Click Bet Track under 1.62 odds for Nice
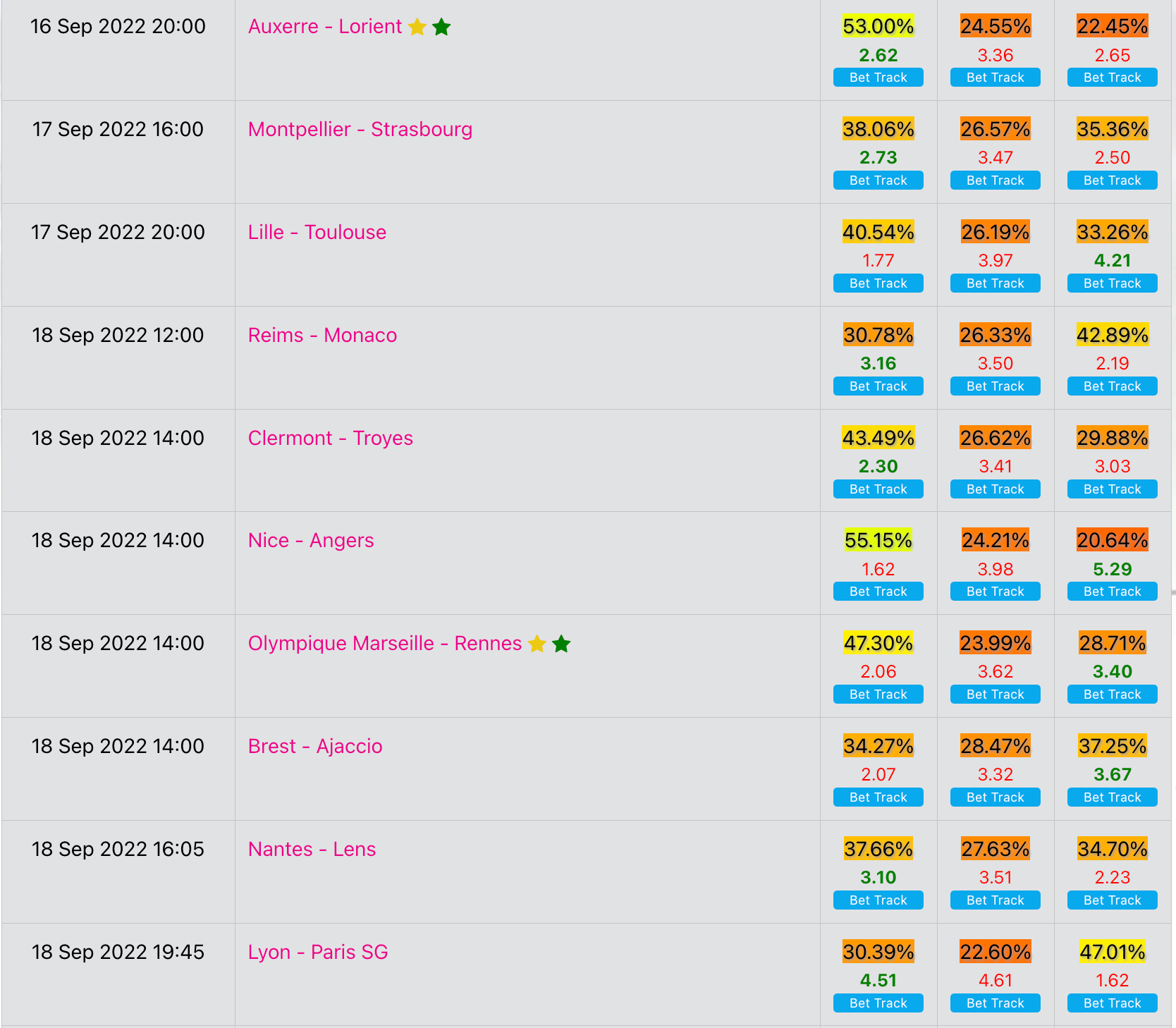 (878, 592)
